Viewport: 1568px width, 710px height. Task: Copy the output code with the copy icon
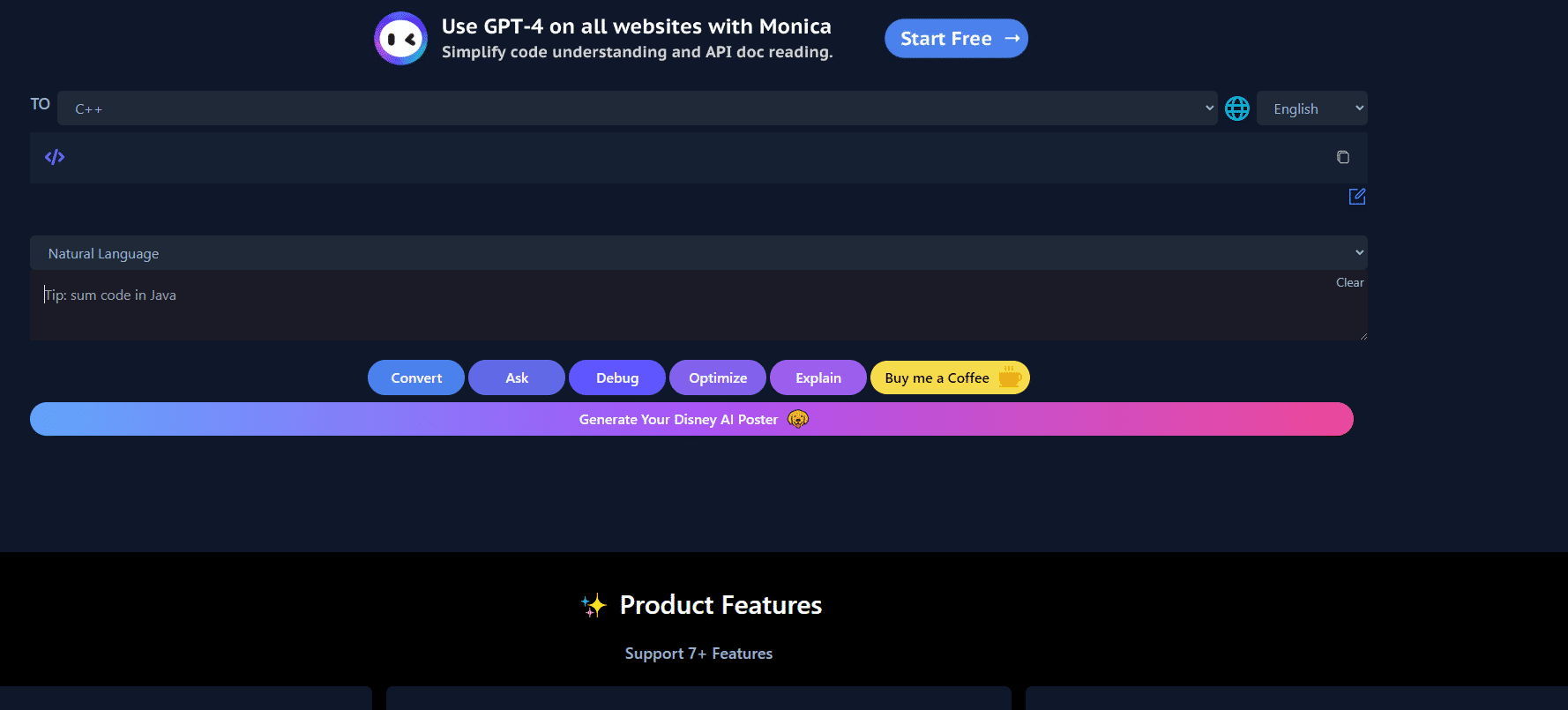[x=1342, y=157]
